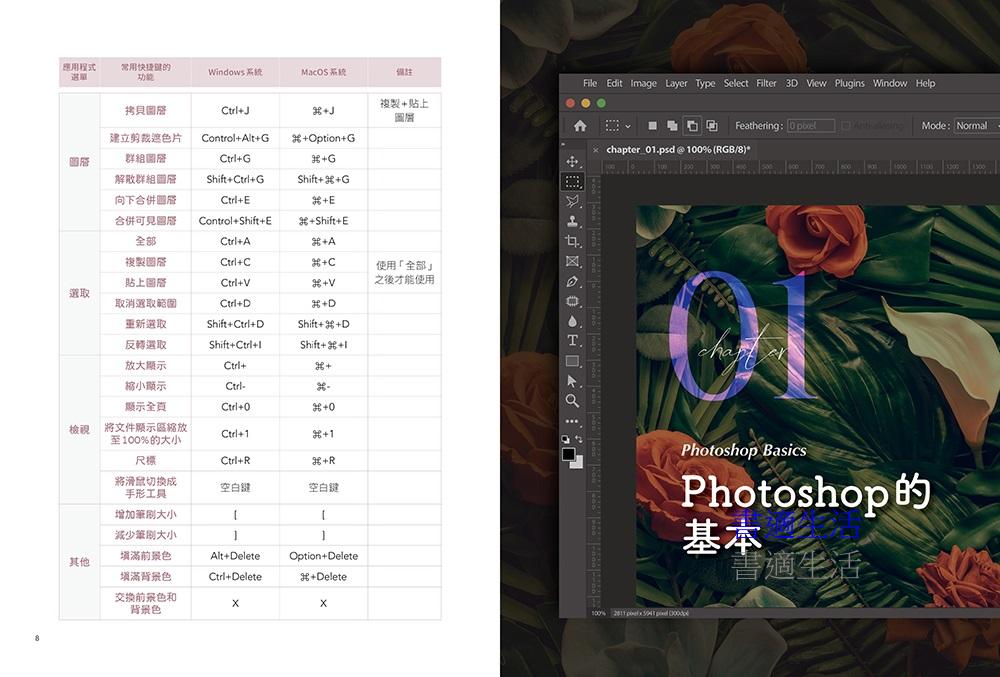This screenshot has width=1000, height=677.
Task: Open the Type menu
Action: click(705, 83)
